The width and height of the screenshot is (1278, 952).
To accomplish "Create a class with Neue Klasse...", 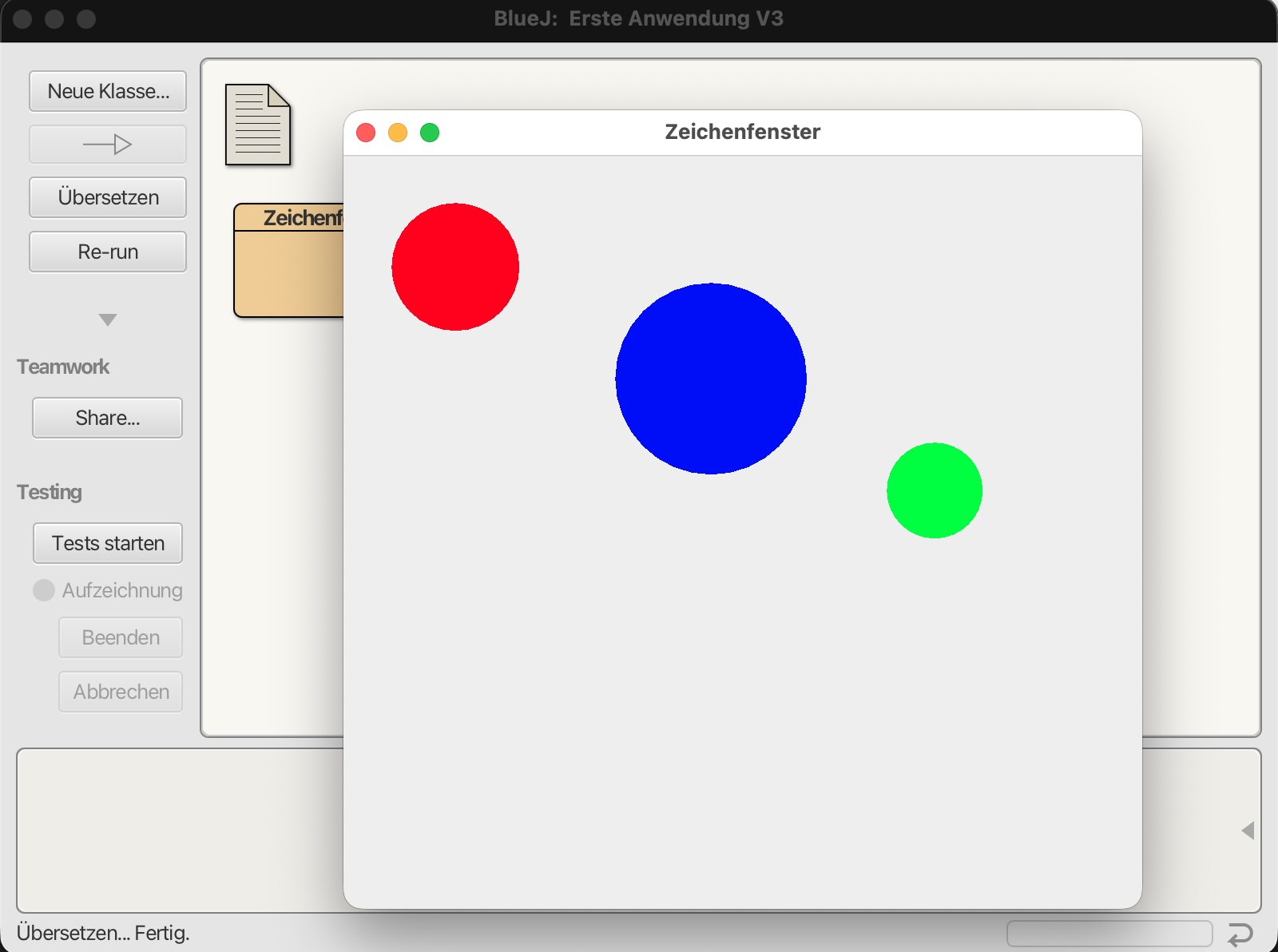I will coord(108,91).
